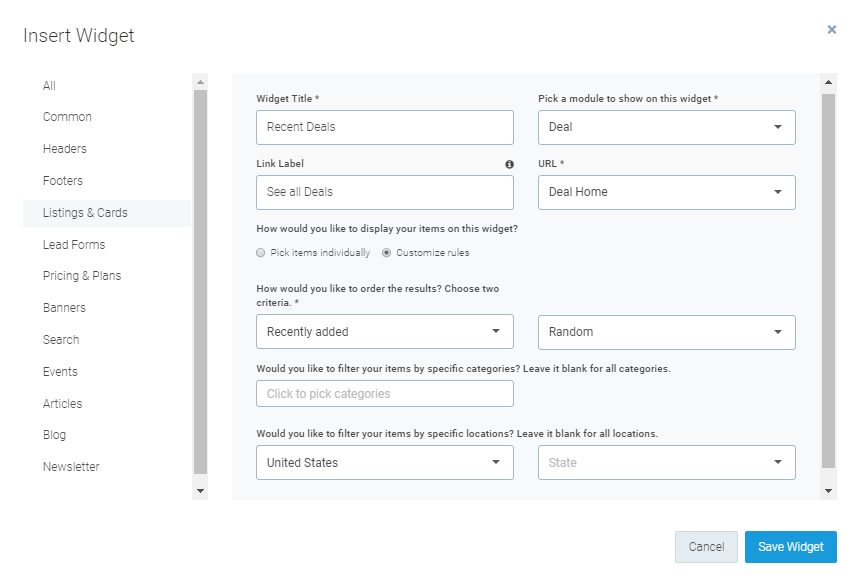Open the State selection dropdown
This screenshot has height=585, width=857.
click(666, 462)
